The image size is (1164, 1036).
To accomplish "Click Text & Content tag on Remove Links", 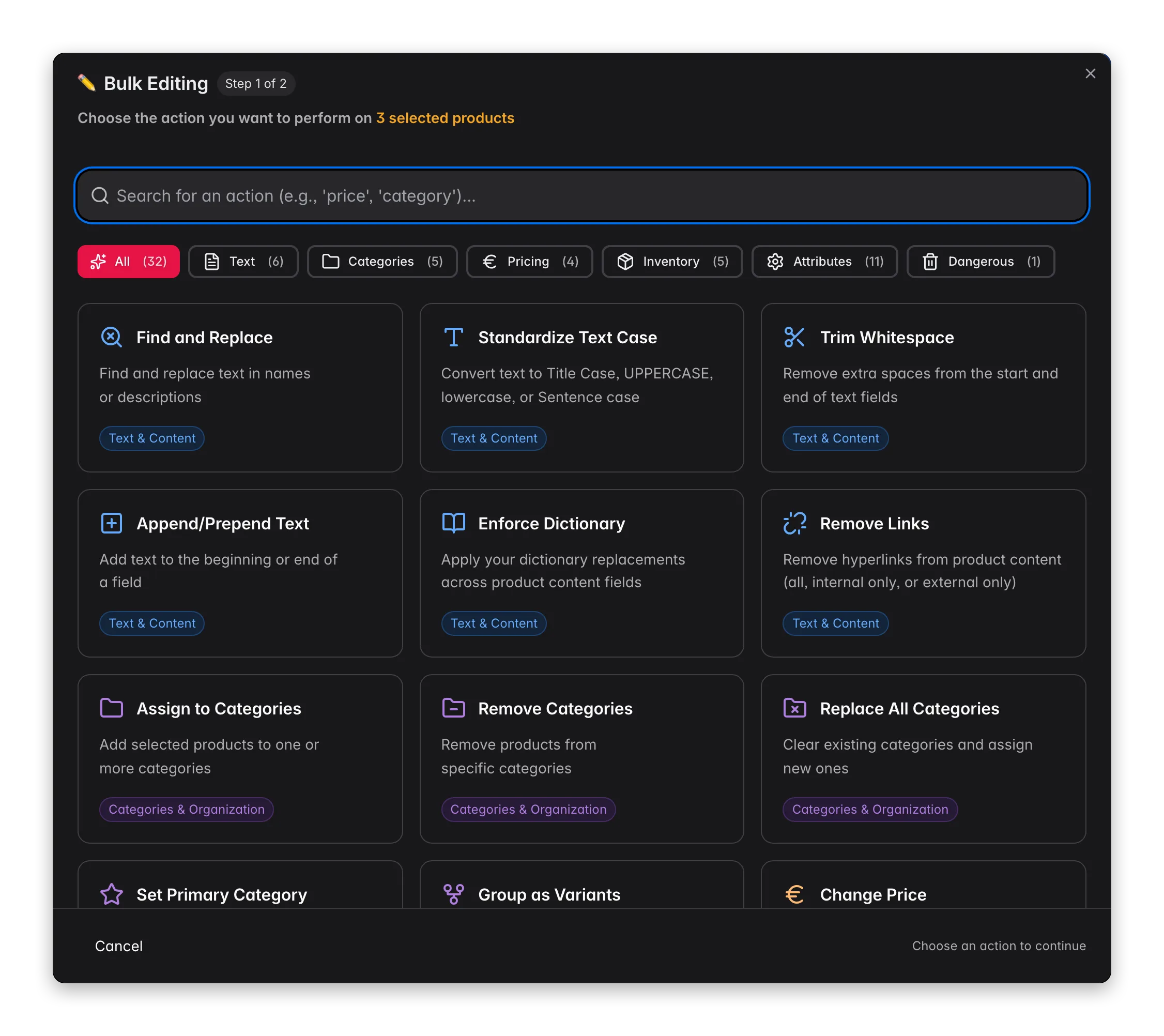I will (835, 623).
